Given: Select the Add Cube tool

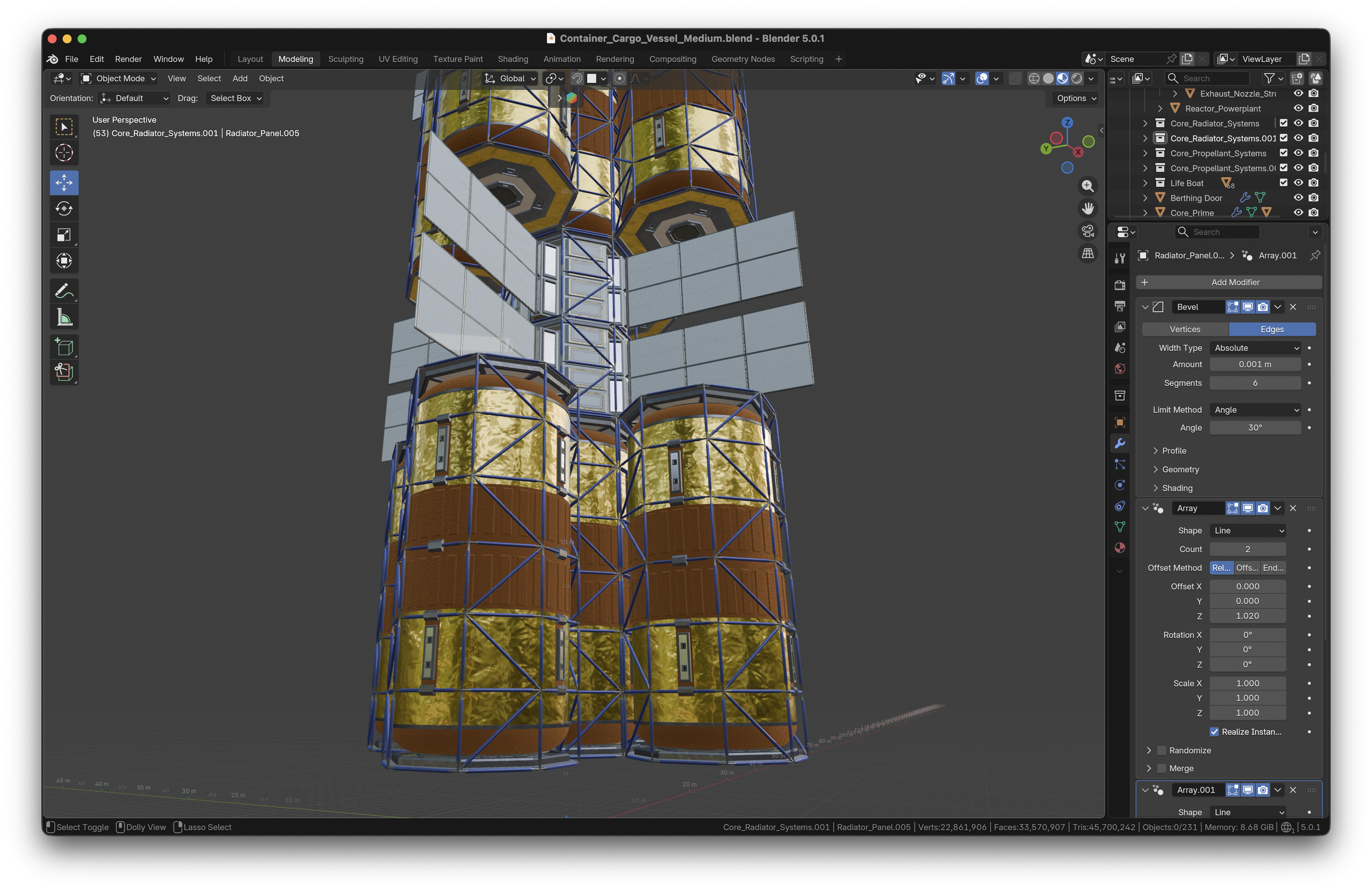Looking at the screenshot, I should [x=64, y=347].
